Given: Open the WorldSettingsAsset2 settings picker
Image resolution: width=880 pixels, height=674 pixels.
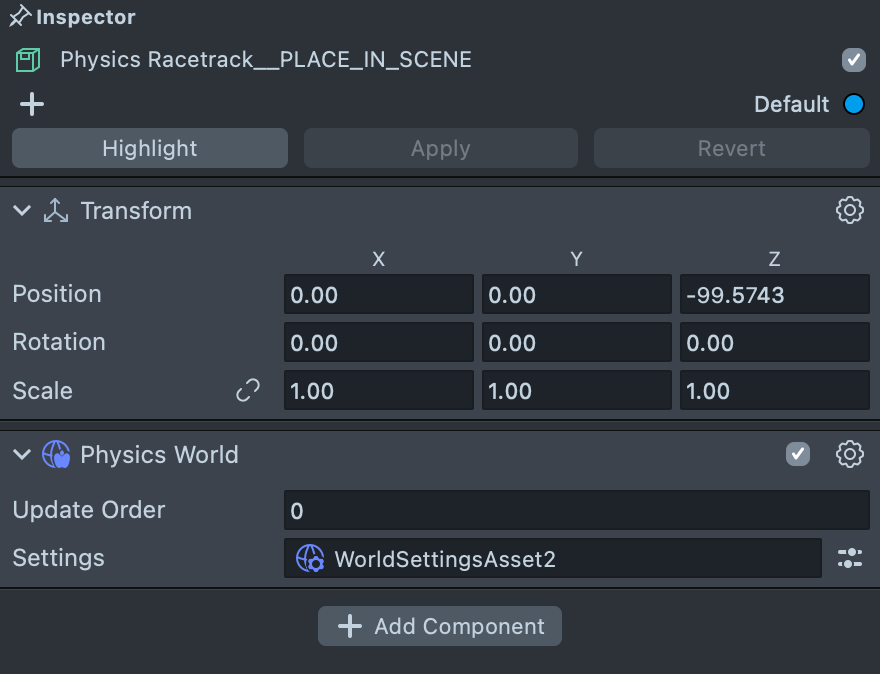Looking at the screenshot, I should 552,558.
